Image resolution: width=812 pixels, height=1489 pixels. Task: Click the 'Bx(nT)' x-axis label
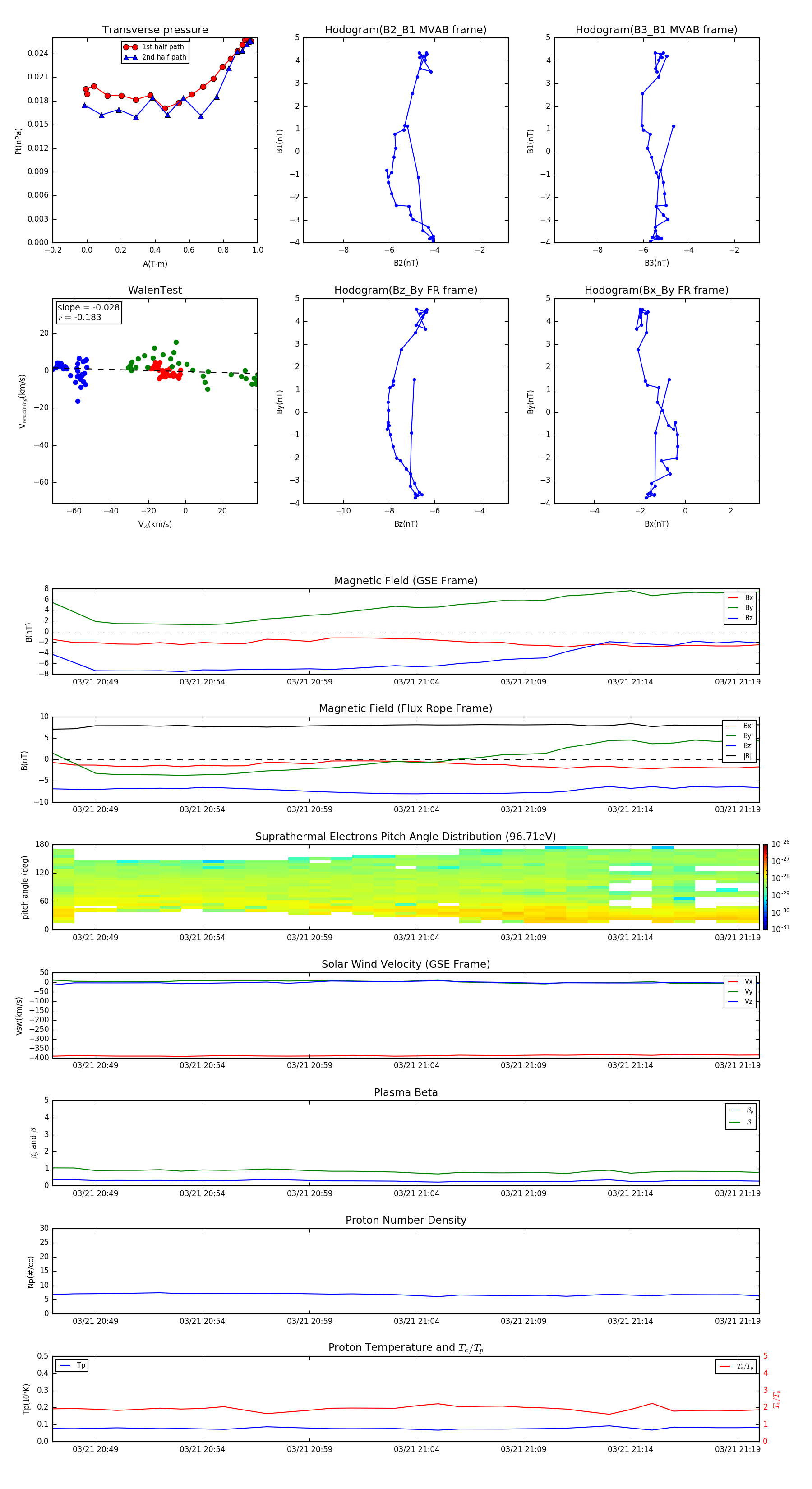click(x=656, y=524)
